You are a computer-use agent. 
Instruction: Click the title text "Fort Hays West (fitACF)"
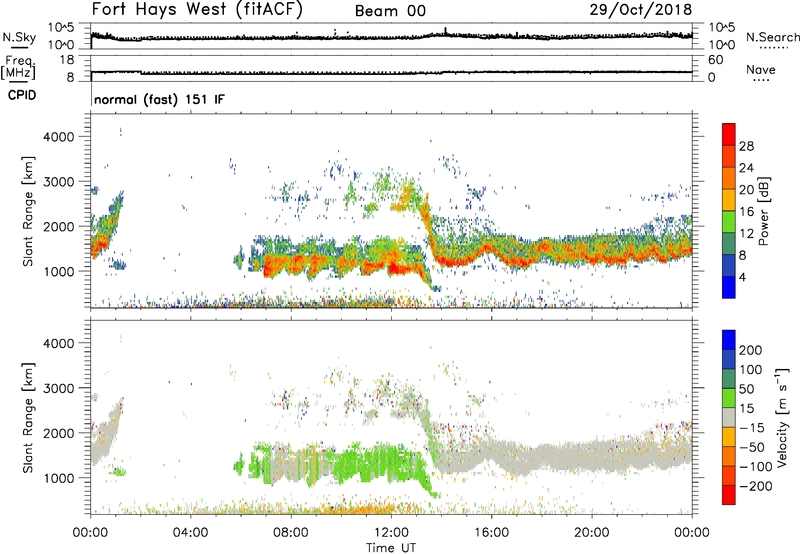coord(196,9)
